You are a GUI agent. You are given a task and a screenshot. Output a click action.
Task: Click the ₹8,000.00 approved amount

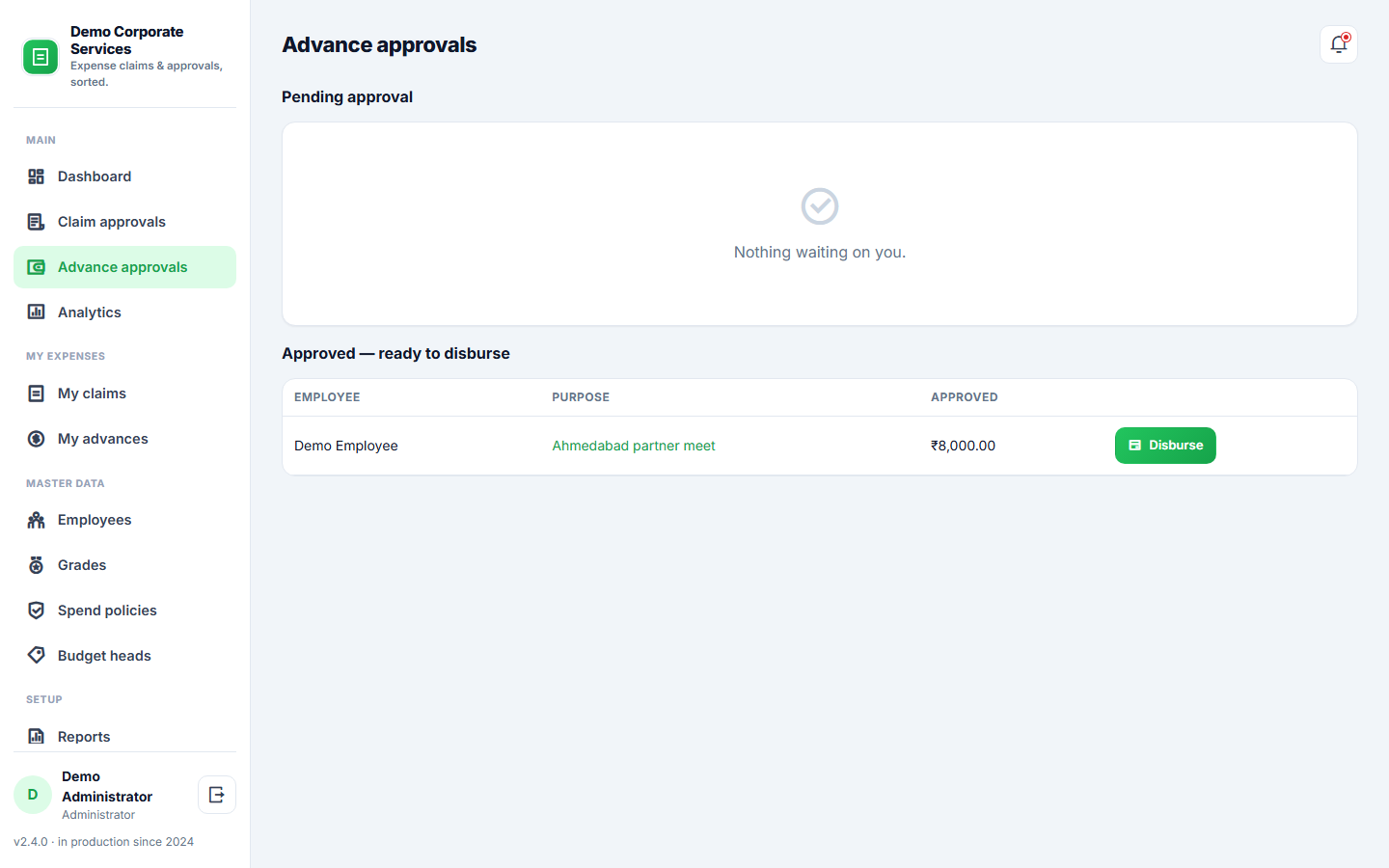(963, 446)
